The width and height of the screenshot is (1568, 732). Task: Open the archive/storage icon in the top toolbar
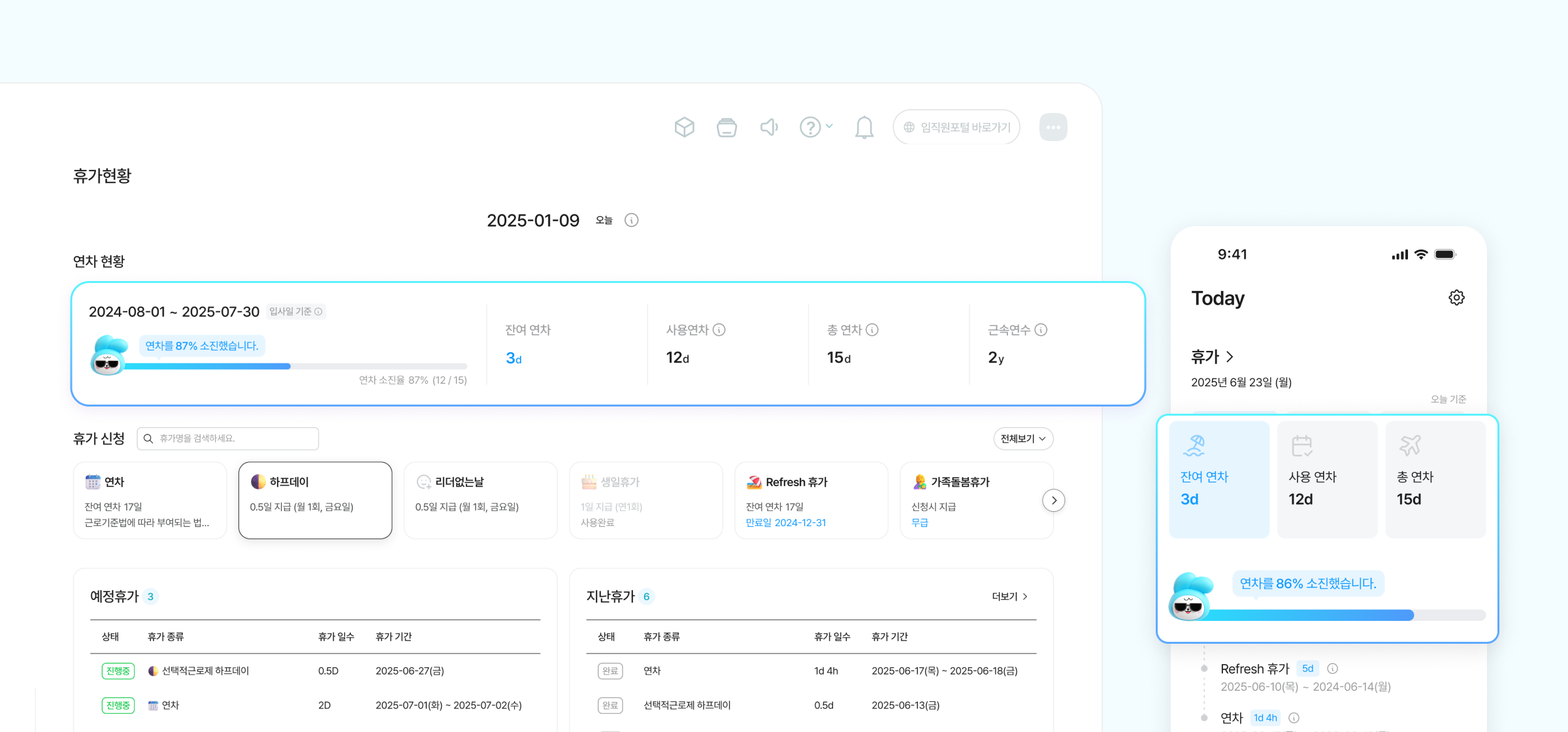point(727,127)
